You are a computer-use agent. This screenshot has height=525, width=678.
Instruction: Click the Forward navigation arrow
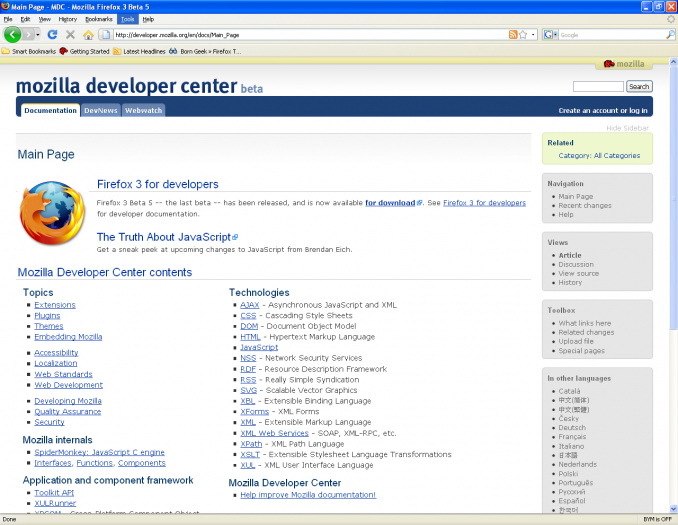tap(29, 35)
